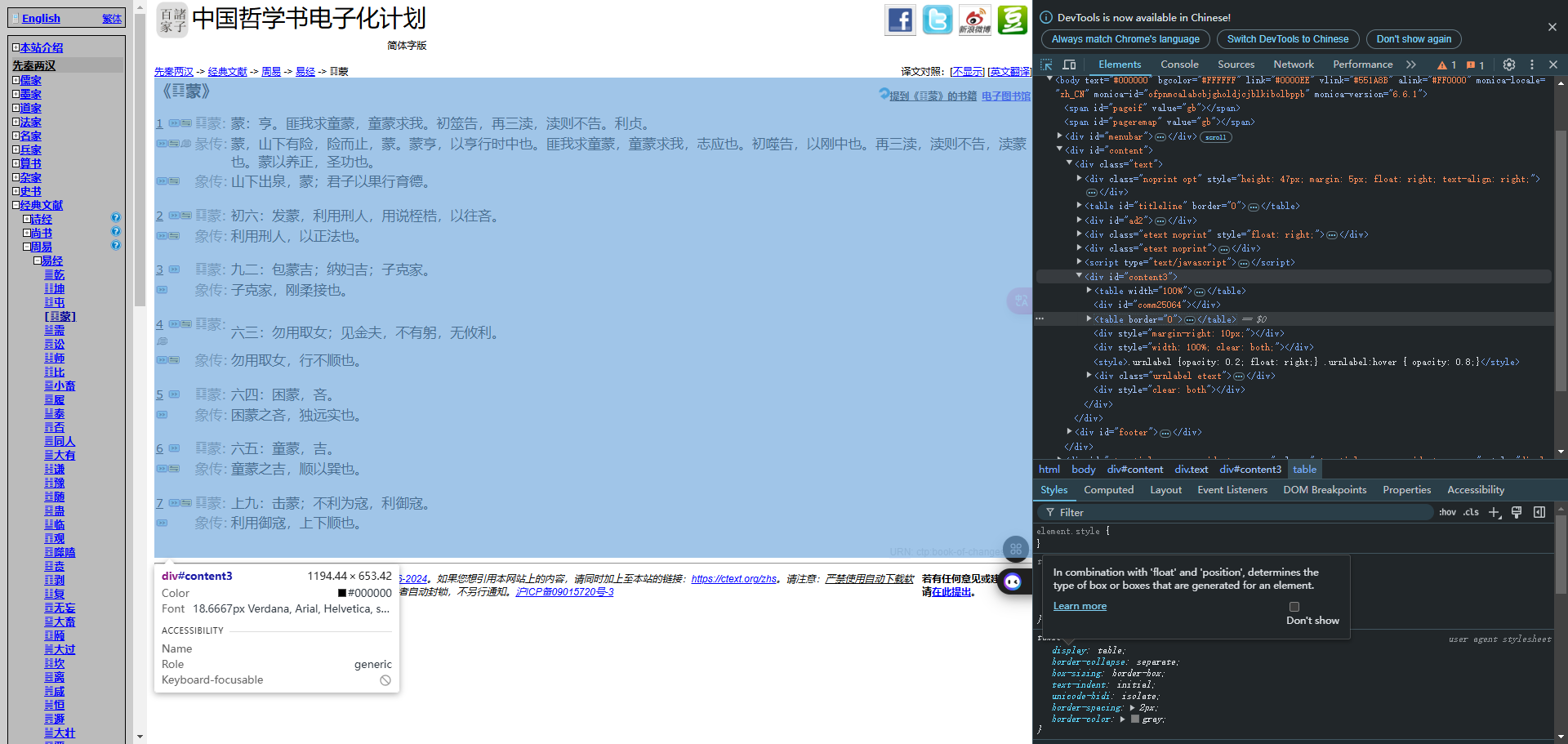
Task: Click the new style rule plus icon
Action: 1494,512
